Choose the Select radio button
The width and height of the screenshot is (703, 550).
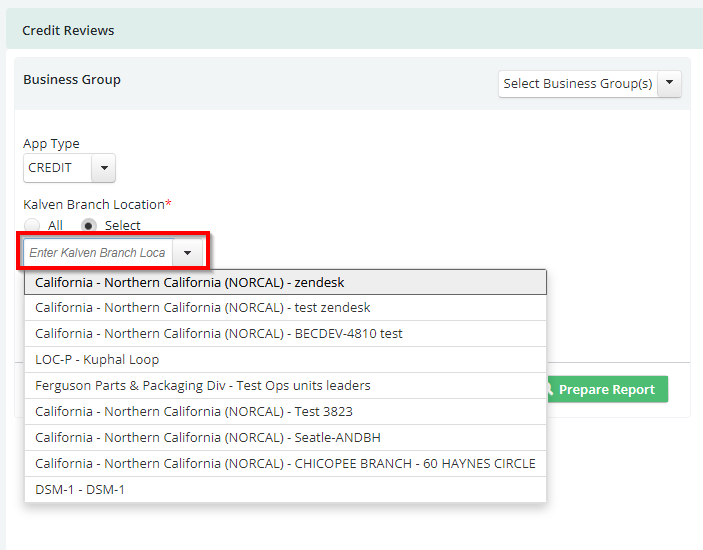(x=88, y=225)
